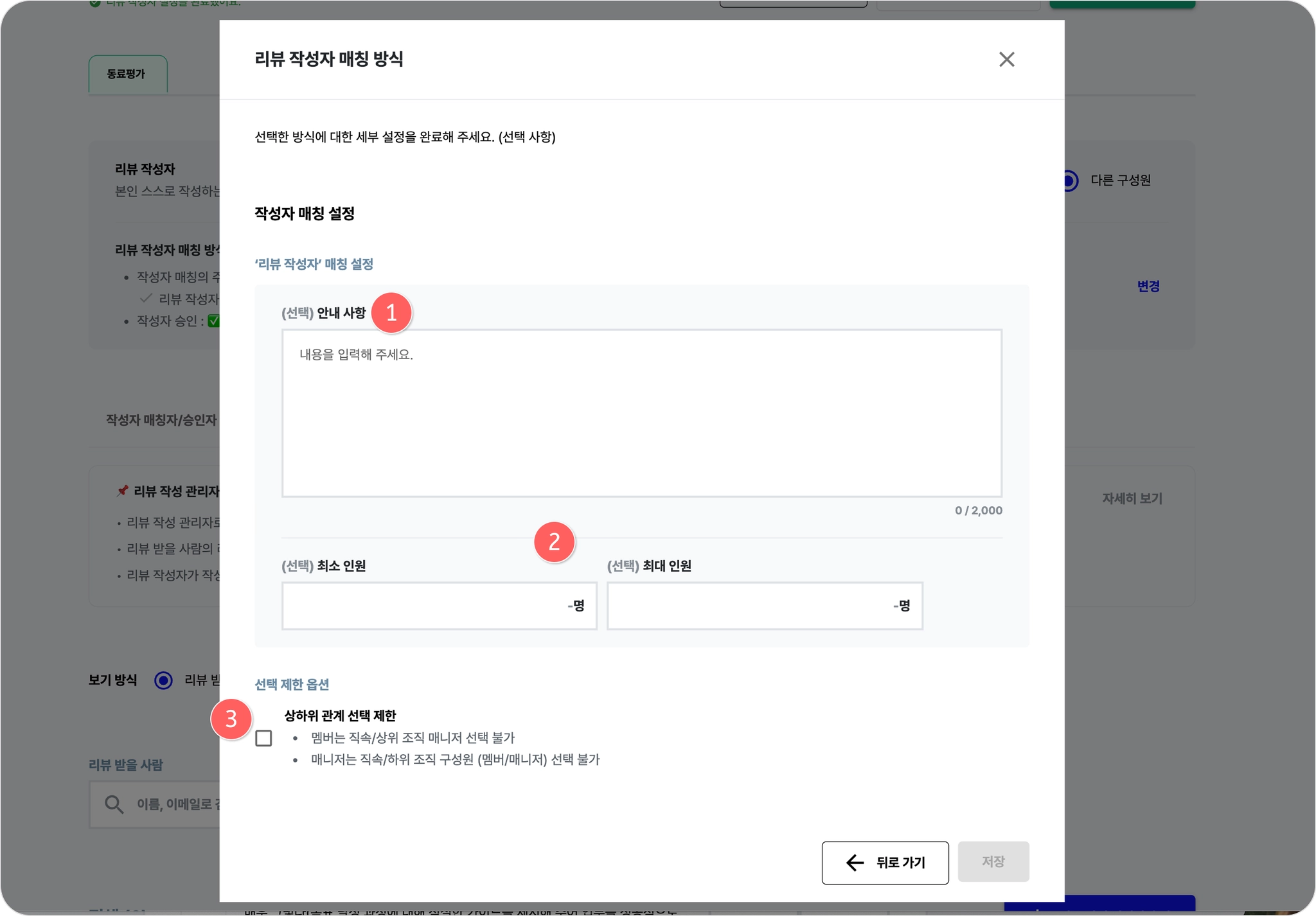Click the 뒤로 가기 back button
Screen dimensions: 1316x916
point(885,862)
